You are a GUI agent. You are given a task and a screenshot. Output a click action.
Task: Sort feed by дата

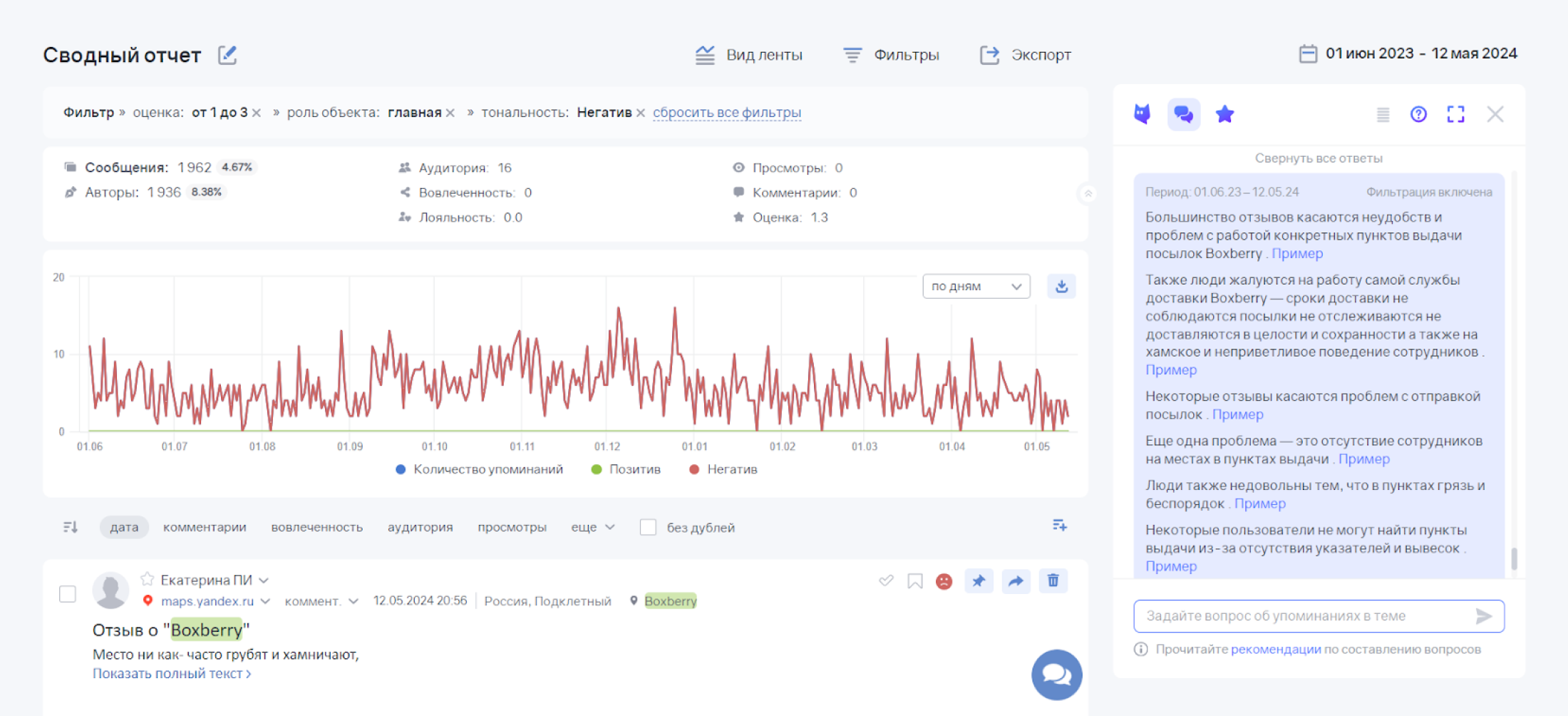(x=124, y=527)
